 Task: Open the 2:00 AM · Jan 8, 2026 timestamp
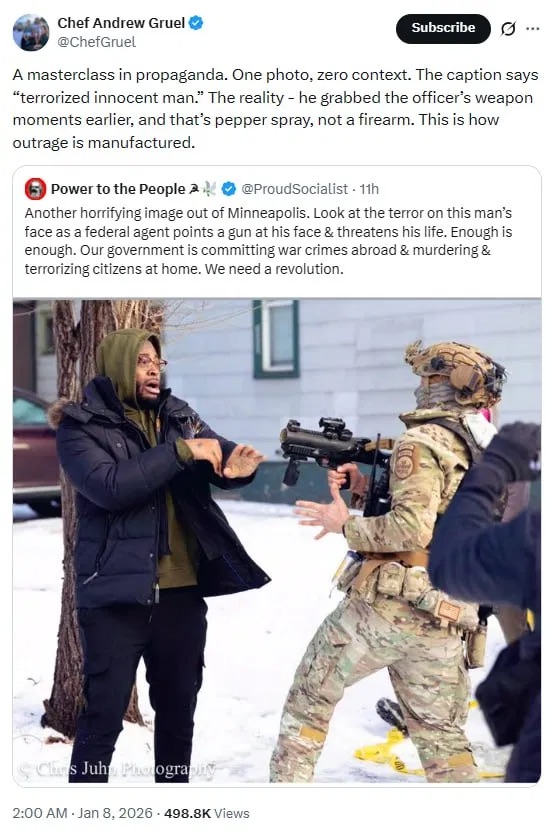(x=82, y=813)
